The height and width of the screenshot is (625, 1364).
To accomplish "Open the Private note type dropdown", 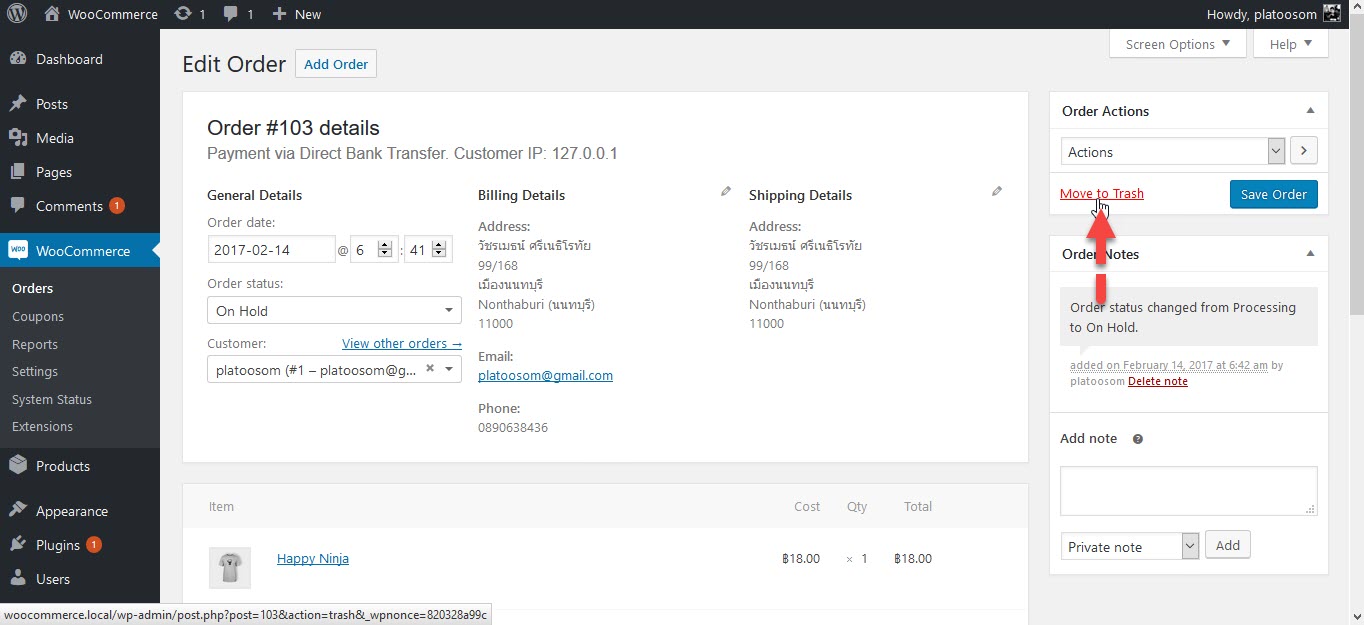I will [x=1130, y=546].
